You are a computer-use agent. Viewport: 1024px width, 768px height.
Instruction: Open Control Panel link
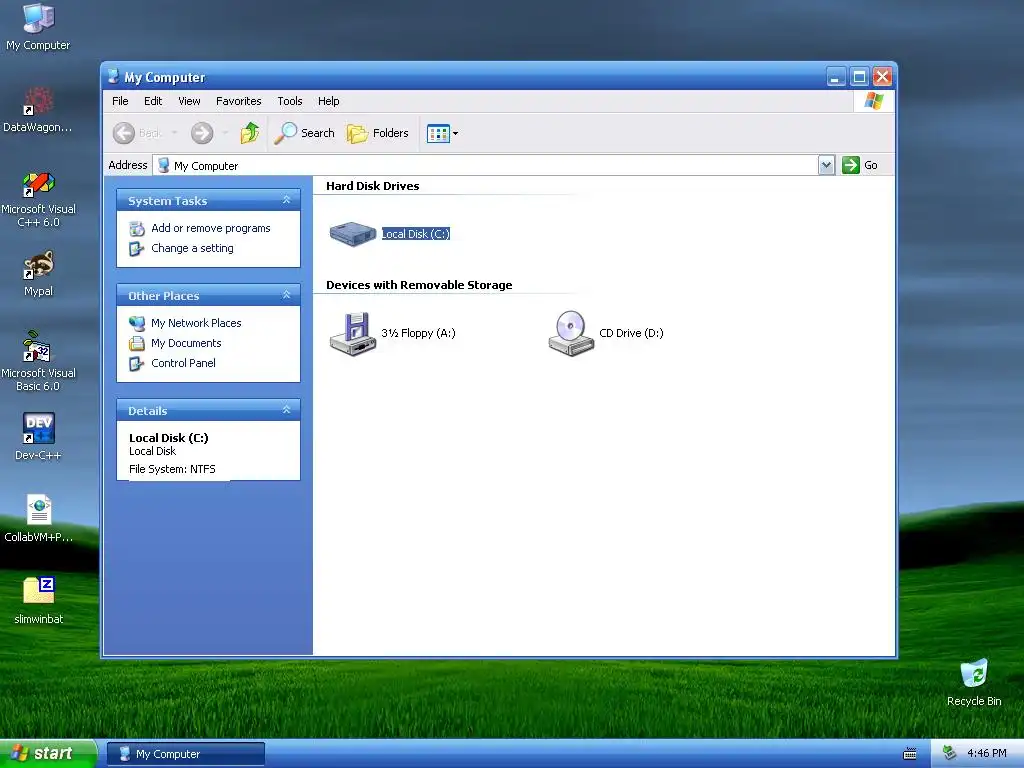pos(183,363)
